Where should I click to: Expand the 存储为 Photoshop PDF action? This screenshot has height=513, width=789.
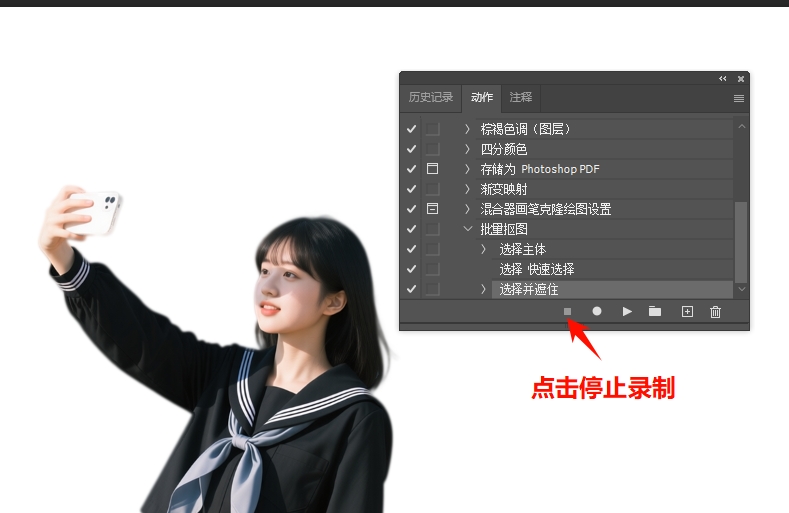(467, 169)
